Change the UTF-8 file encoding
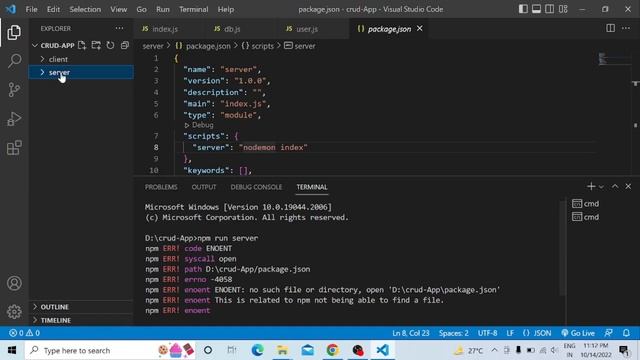 487,333
